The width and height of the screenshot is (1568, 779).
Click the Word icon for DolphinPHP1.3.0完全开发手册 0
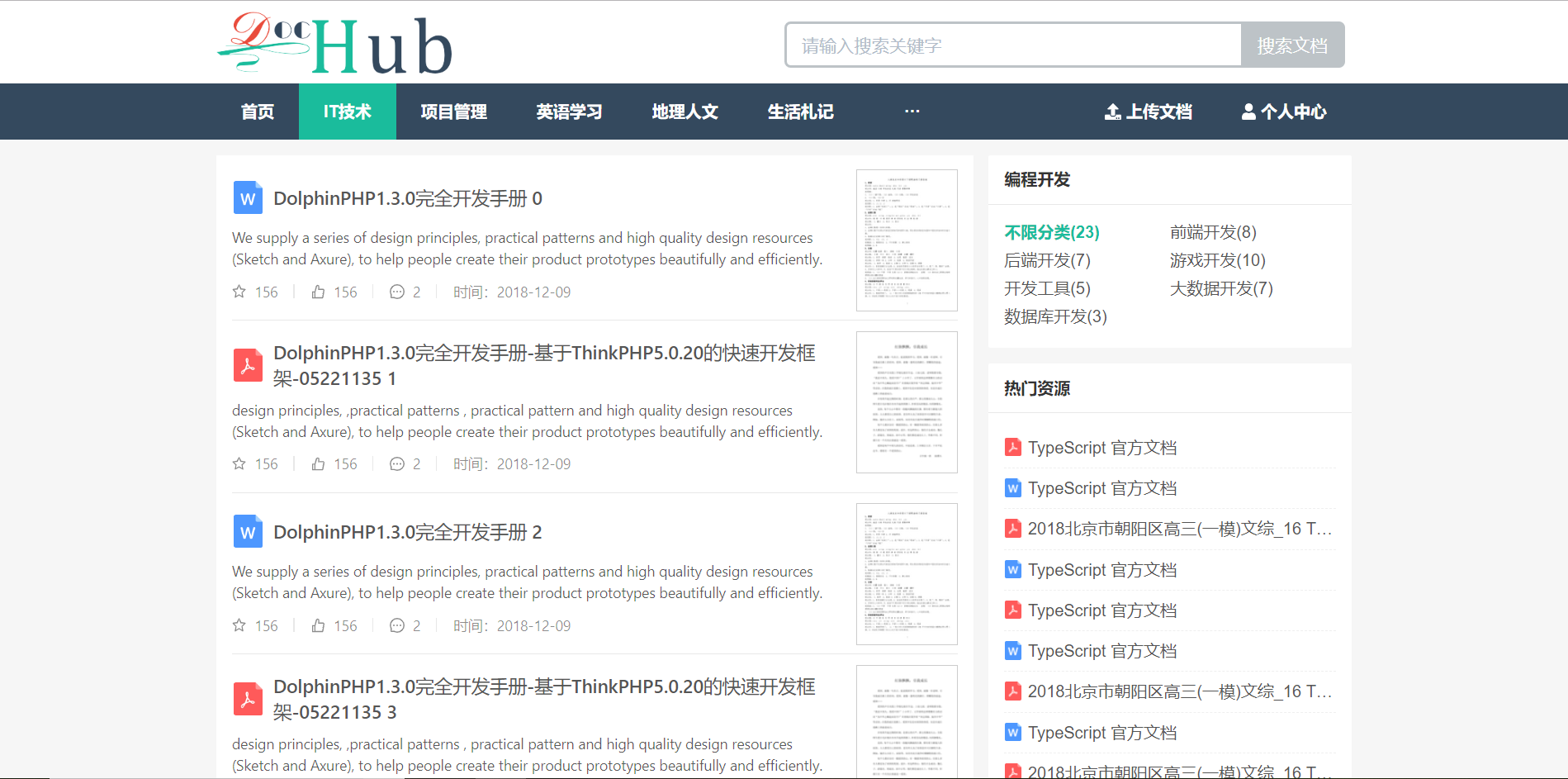tap(248, 198)
